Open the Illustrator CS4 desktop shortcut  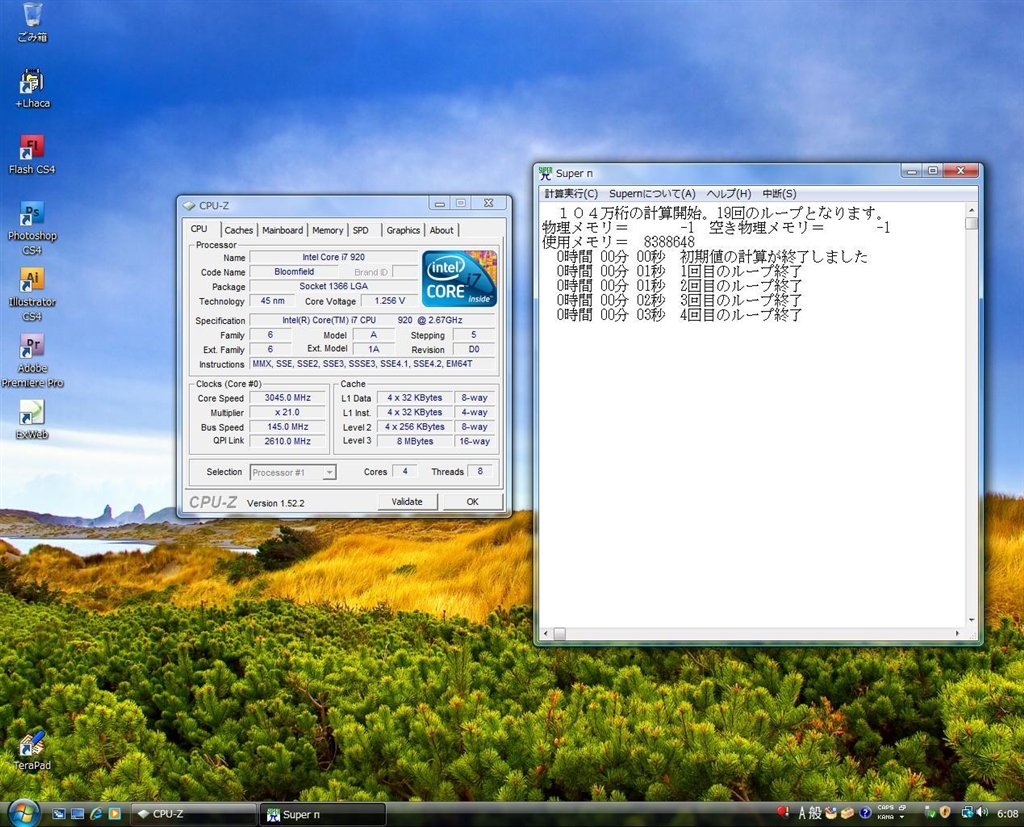coord(31,295)
